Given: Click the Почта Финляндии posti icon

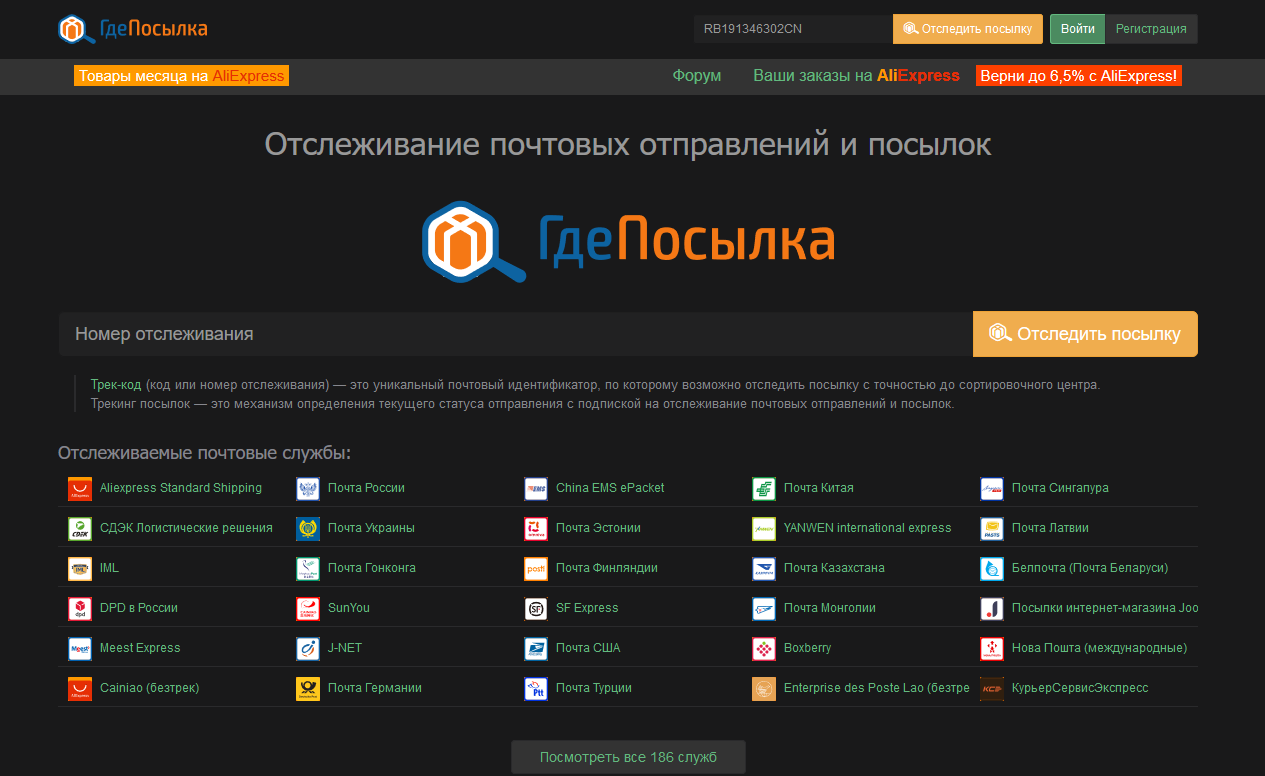Looking at the screenshot, I should (x=536, y=569).
